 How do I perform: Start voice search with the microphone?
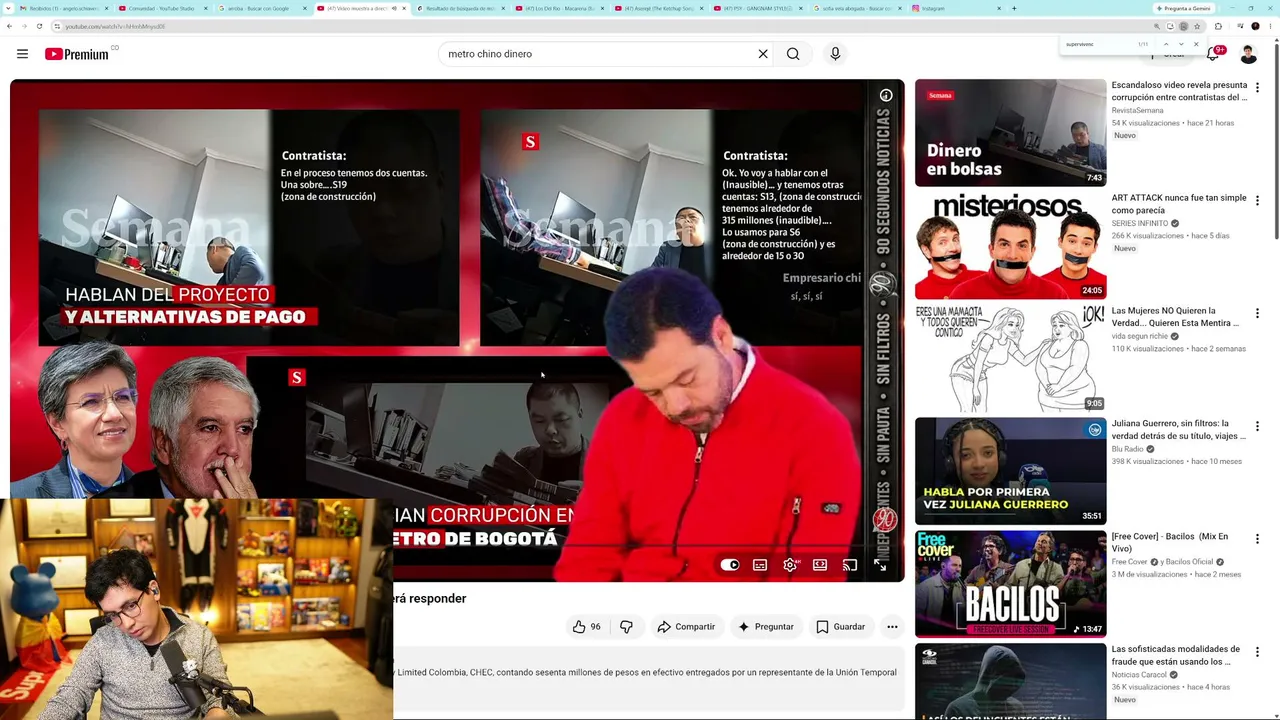(835, 54)
